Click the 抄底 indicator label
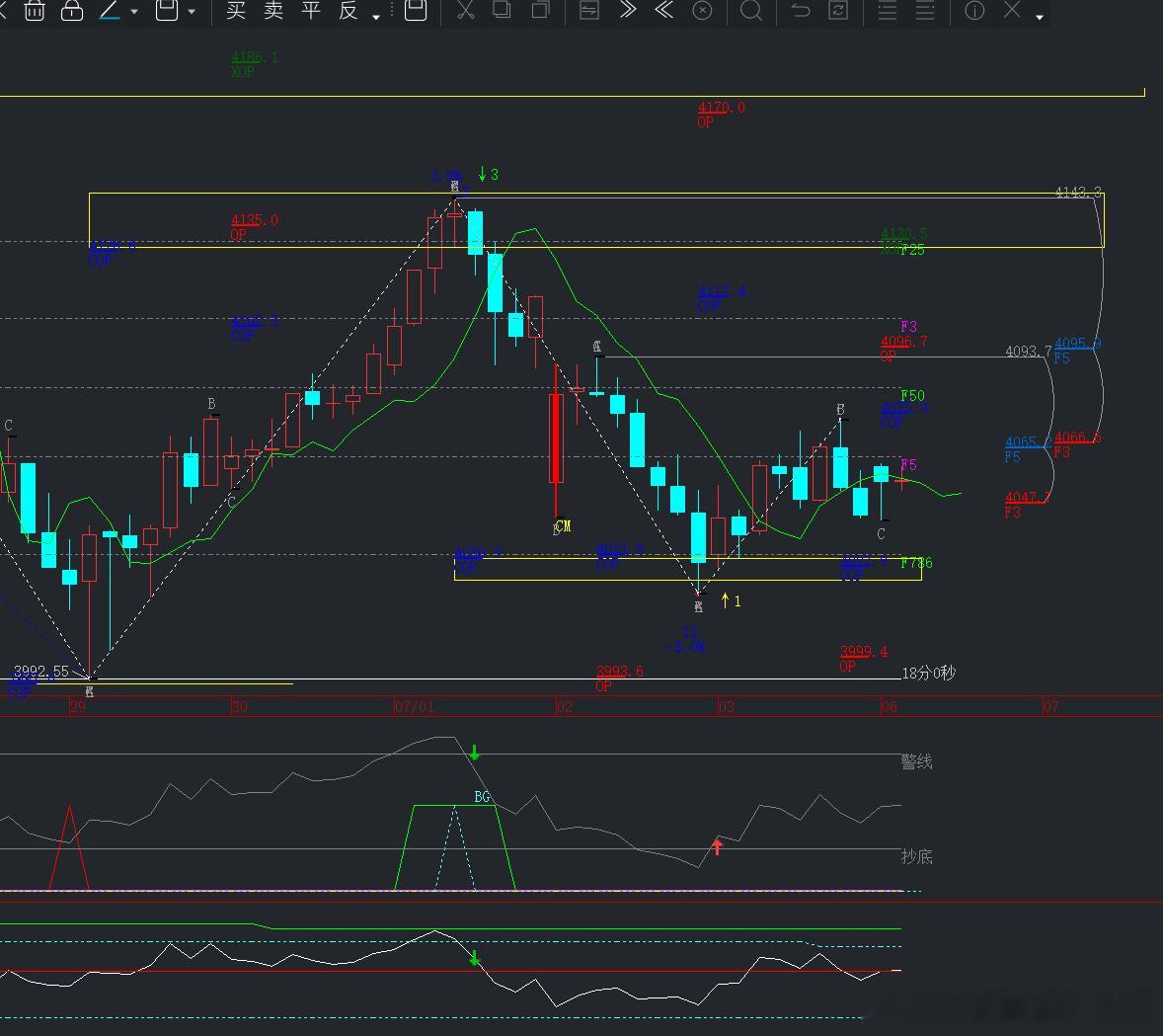This screenshot has height=1036, width=1163. (916, 856)
